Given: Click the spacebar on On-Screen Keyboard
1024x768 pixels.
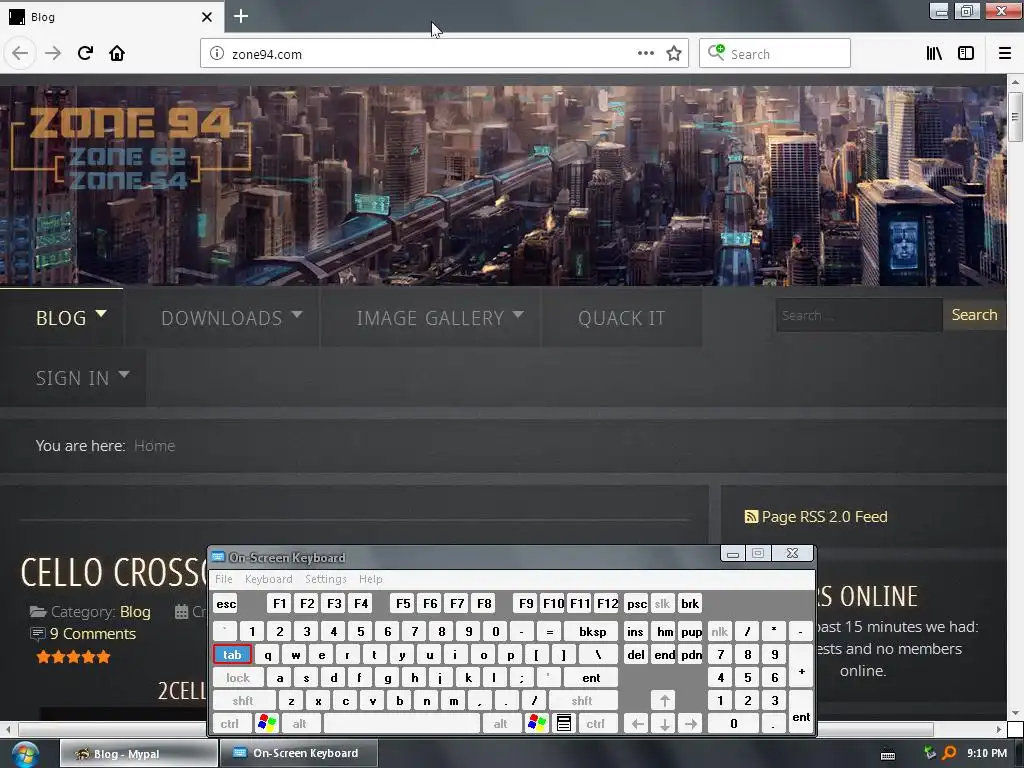Looking at the screenshot, I should pyautogui.click(x=402, y=724).
